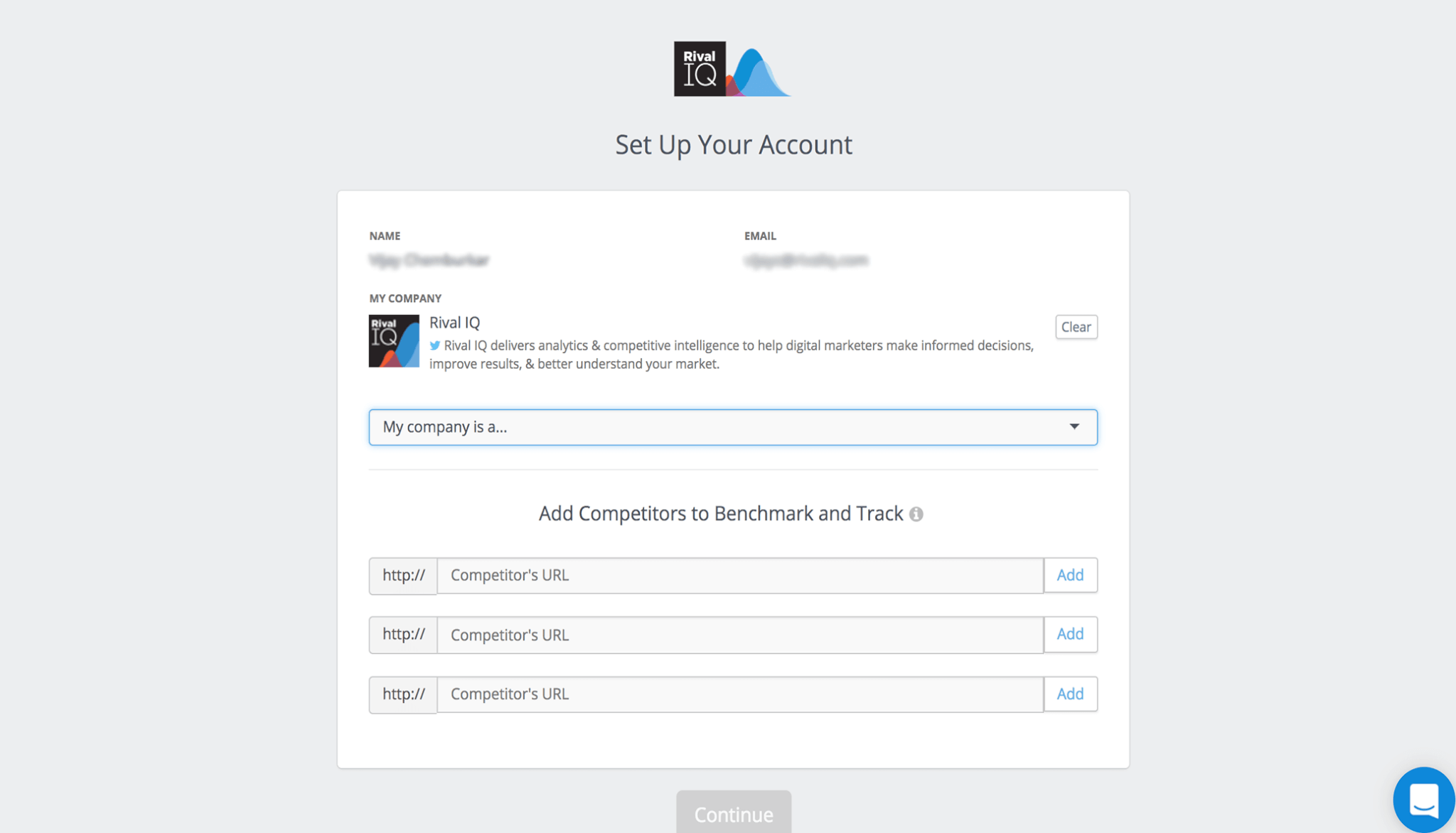
Task: Click the Rival IQ company name text
Action: click(455, 323)
